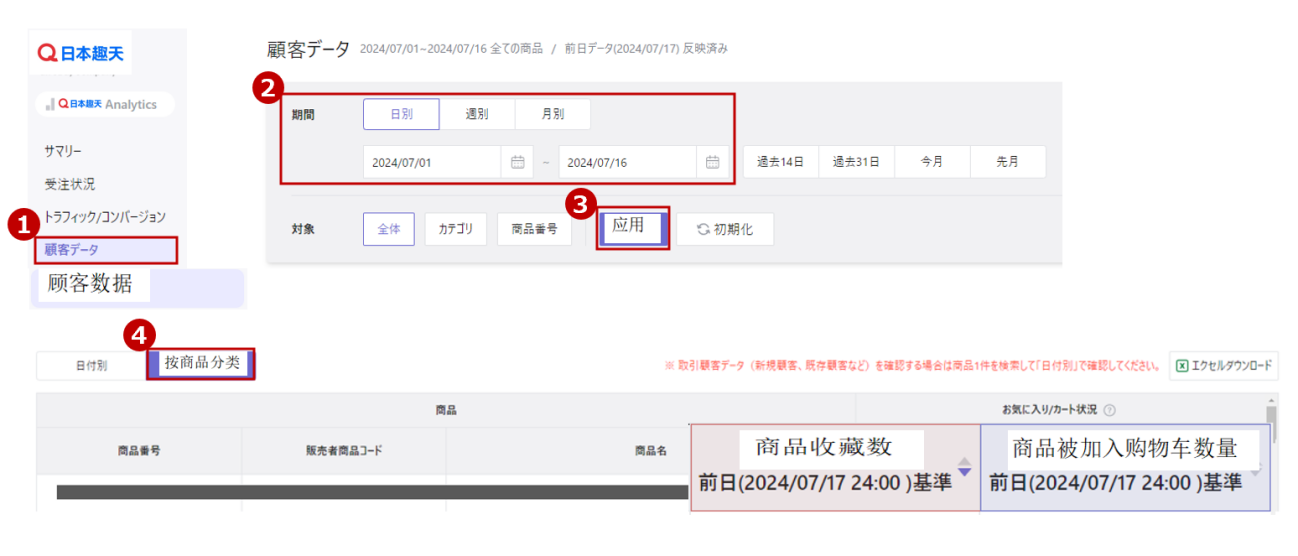Open サマリー in sidebar
Viewport: 1298px width, 556px height.
click(63, 151)
